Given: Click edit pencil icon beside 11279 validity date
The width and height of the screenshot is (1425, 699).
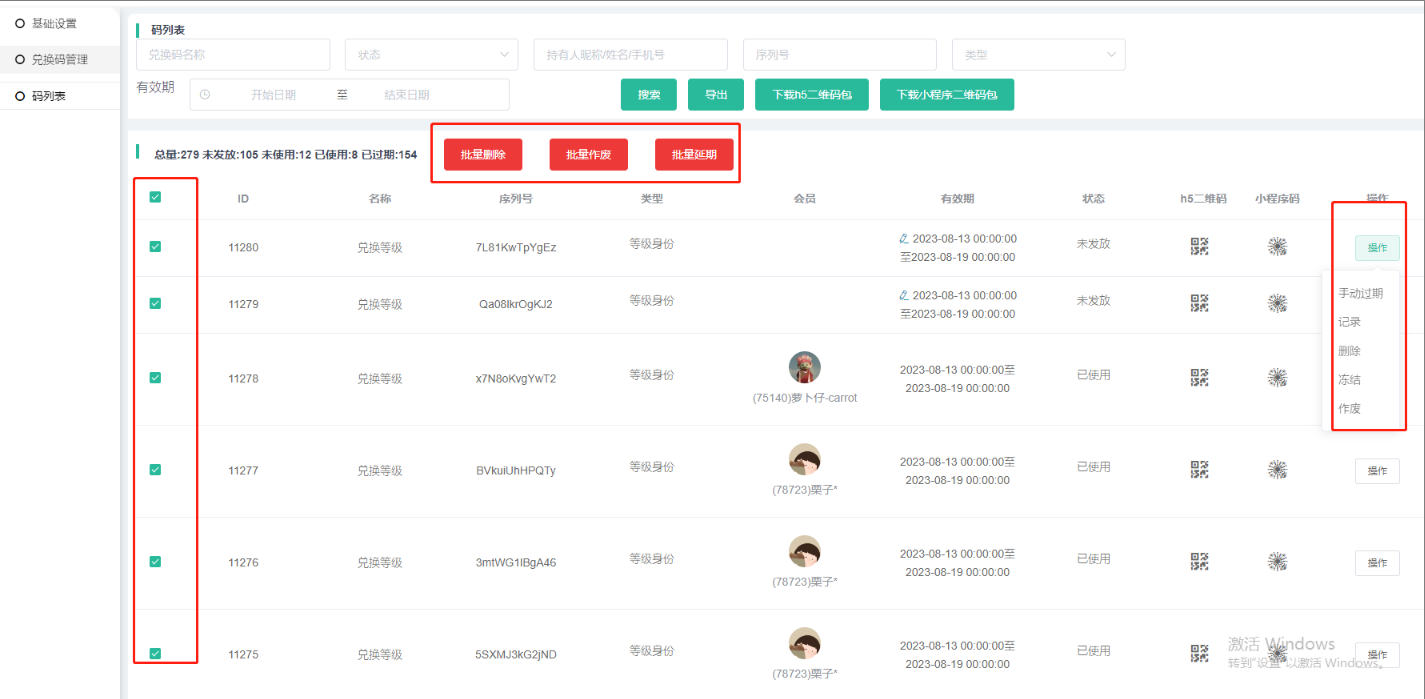Looking at the screenshot, I should pos(904,296).
